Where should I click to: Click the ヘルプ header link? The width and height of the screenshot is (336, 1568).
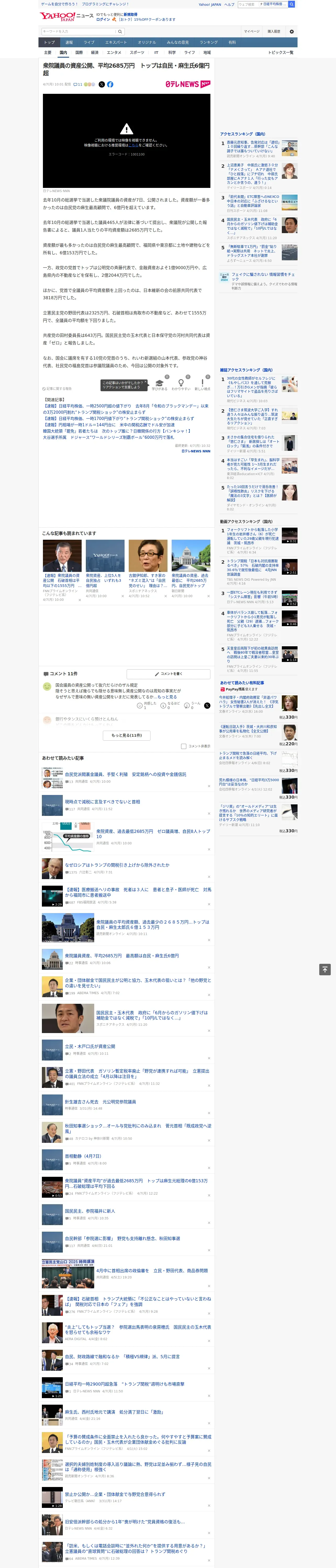click(x=229, y=4)
